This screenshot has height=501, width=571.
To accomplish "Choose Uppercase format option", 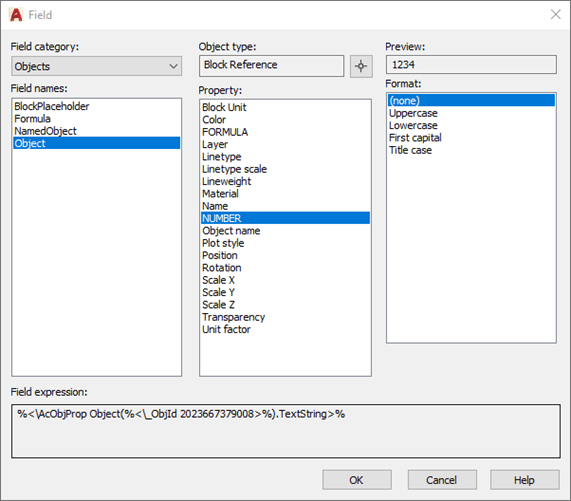I will coord(413,113).
